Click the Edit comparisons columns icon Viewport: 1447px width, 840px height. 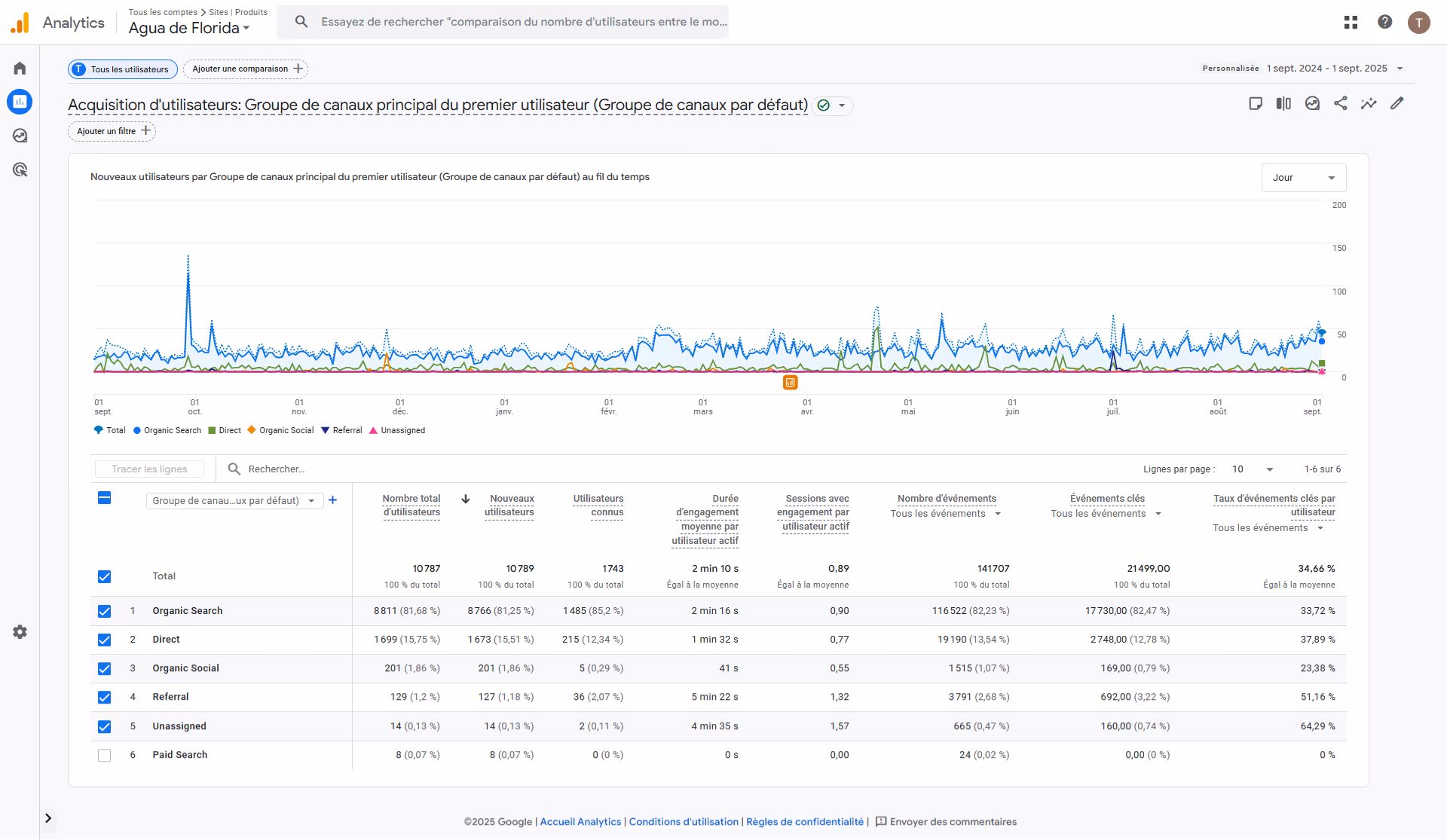tap(1283, 103)
